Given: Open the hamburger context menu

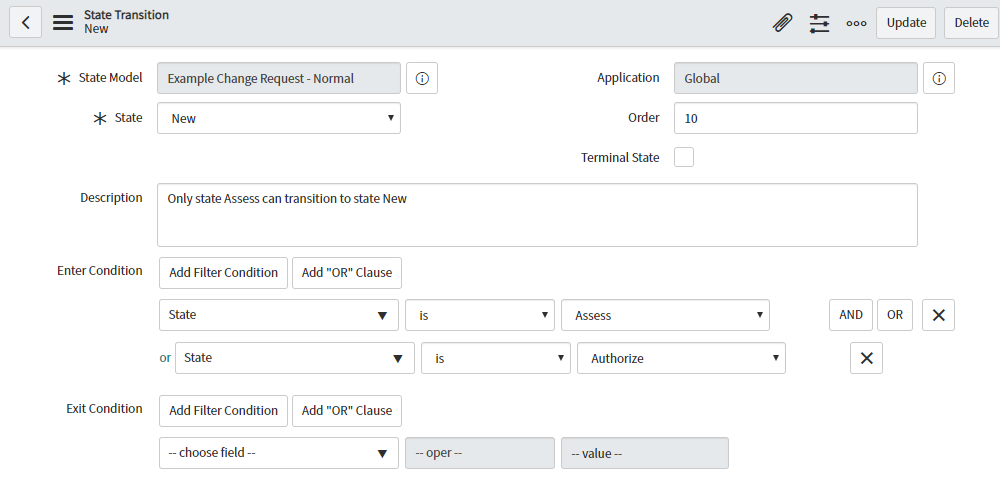Looking at the screenshot, I should pos(62,23).
